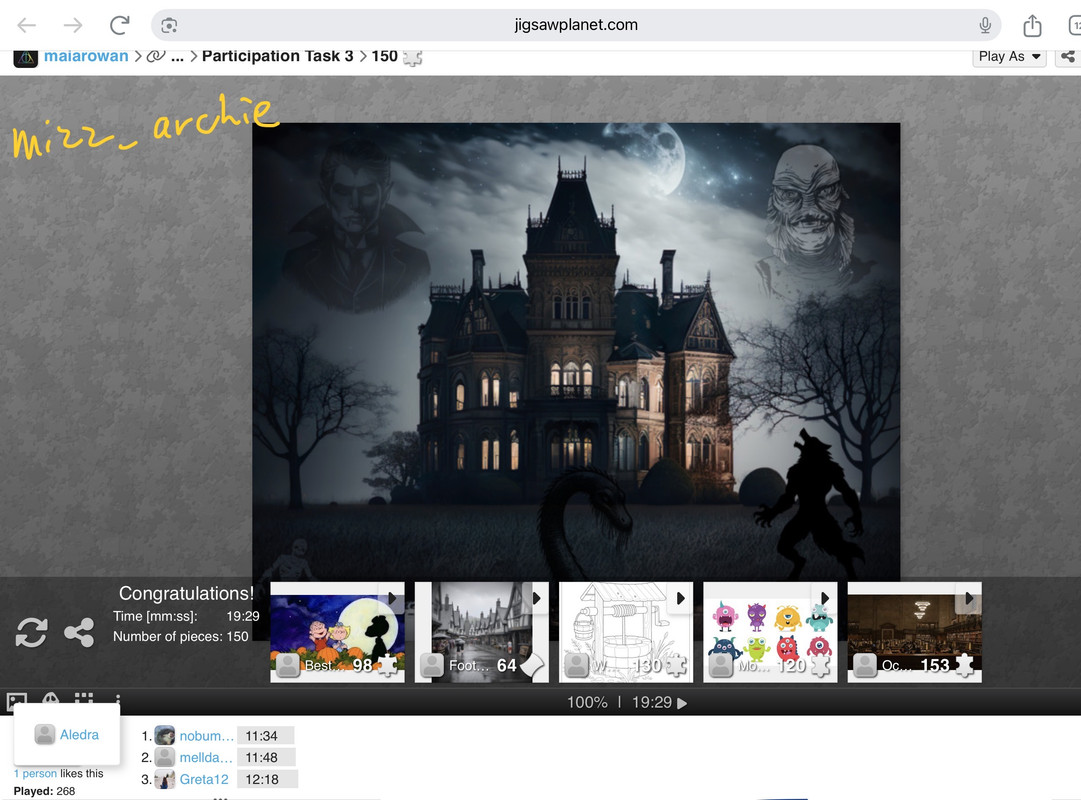
Task: Toggle the image preview icon in puzzle toolbar
Action: [x=17, y=702]
